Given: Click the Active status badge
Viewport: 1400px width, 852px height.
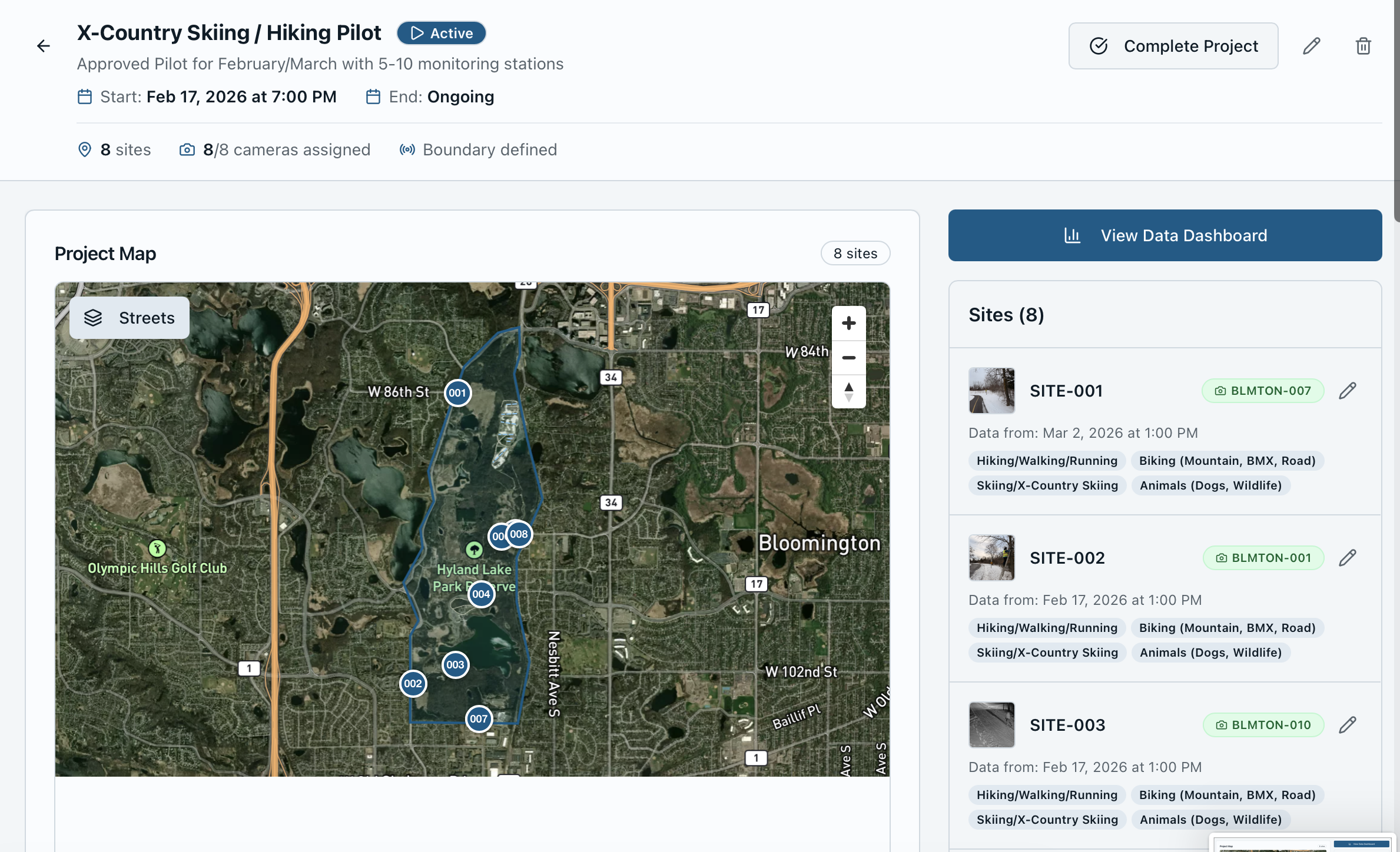Looking at the screenshot, I should coord(441,33).
